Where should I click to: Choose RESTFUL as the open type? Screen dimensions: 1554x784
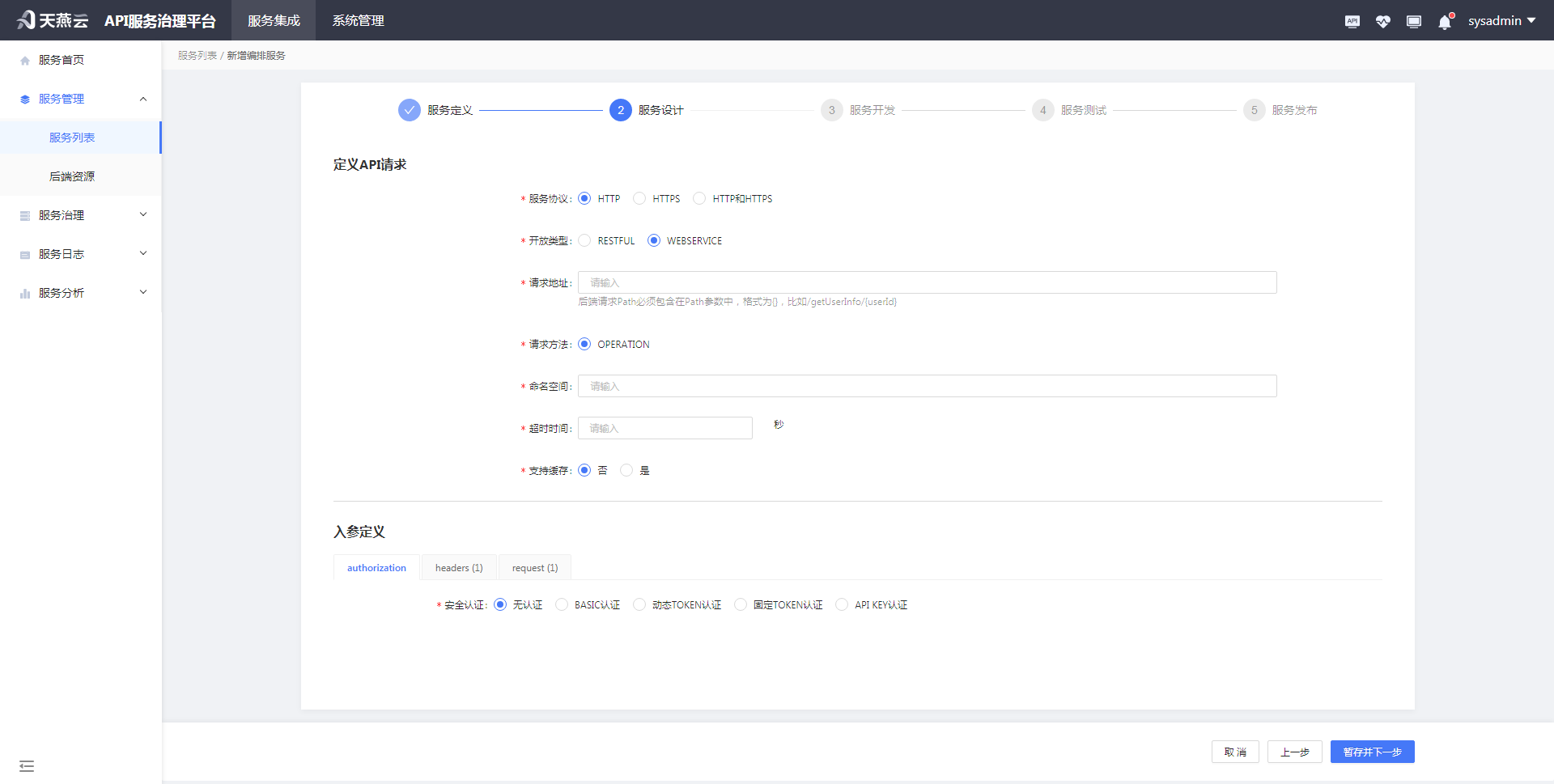pyautogui.click(x=584, y=240)
